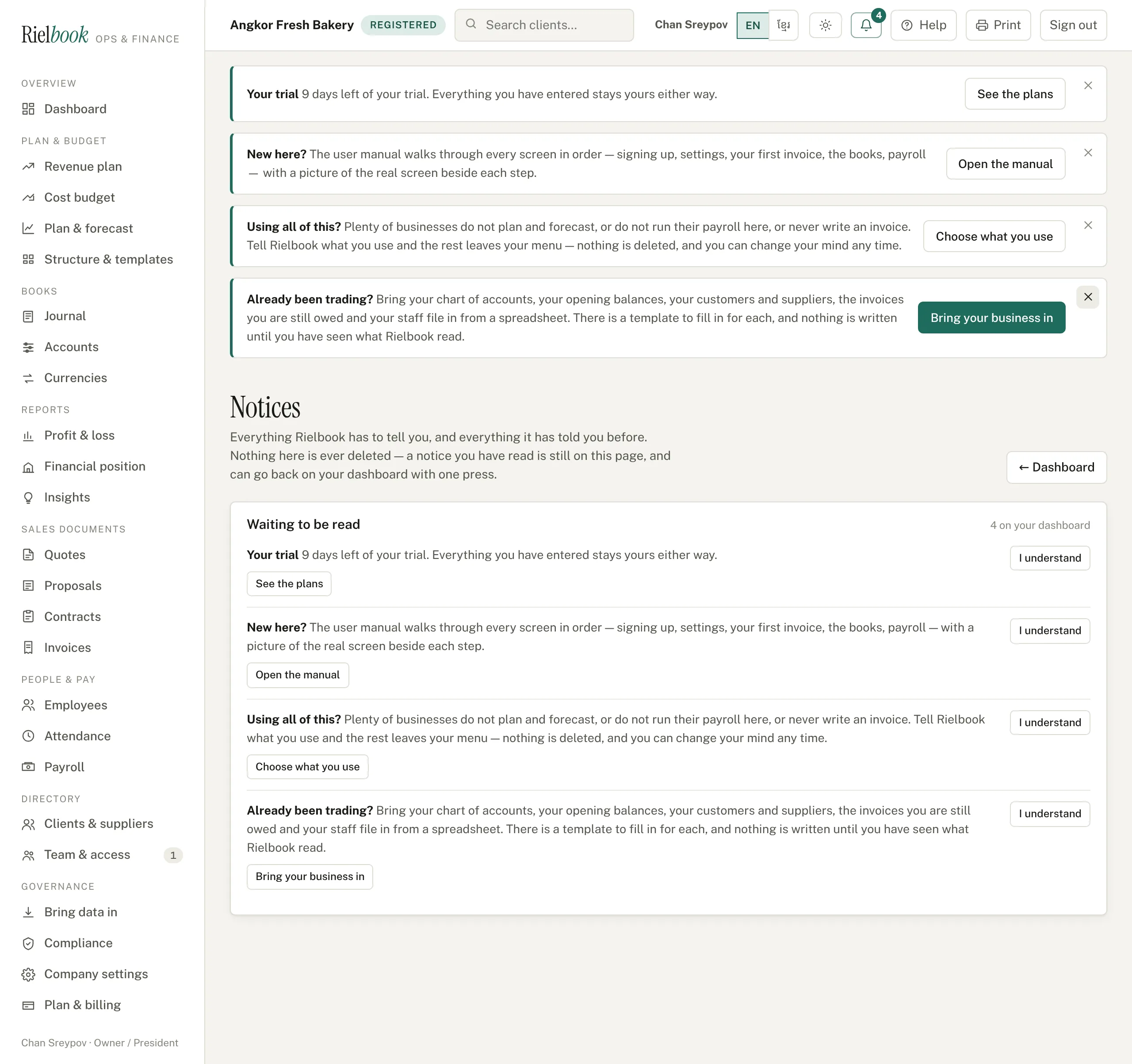Screen dimensions: 1132x1064
Task: Click the 'Waiting to be read' heading
Action: (x=303, y=524)
